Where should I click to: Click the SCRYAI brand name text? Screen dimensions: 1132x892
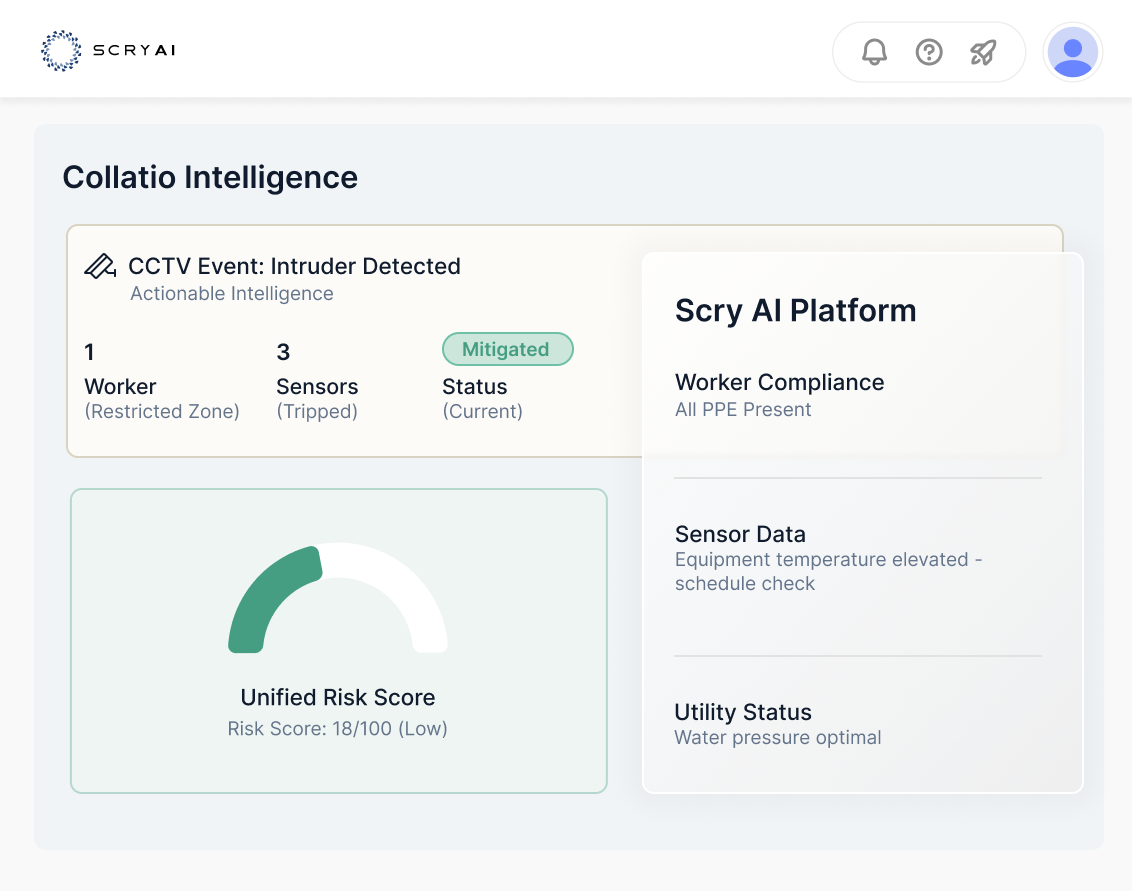(134, 51)
